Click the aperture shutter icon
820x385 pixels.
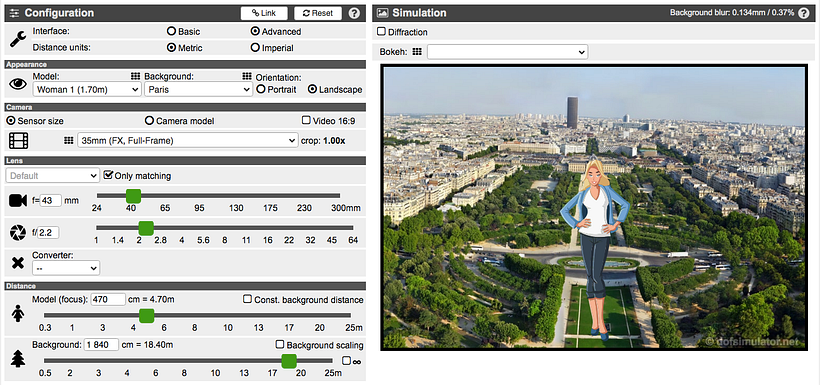coord(18,233)
